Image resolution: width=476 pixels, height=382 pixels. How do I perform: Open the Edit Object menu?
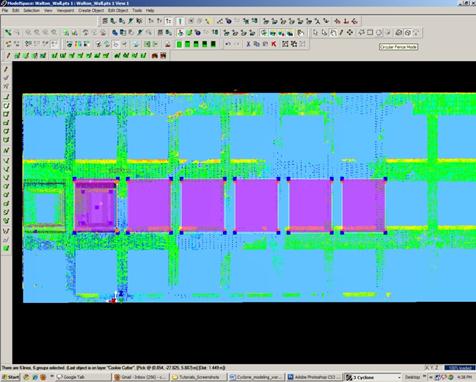(x=118, y=11)
